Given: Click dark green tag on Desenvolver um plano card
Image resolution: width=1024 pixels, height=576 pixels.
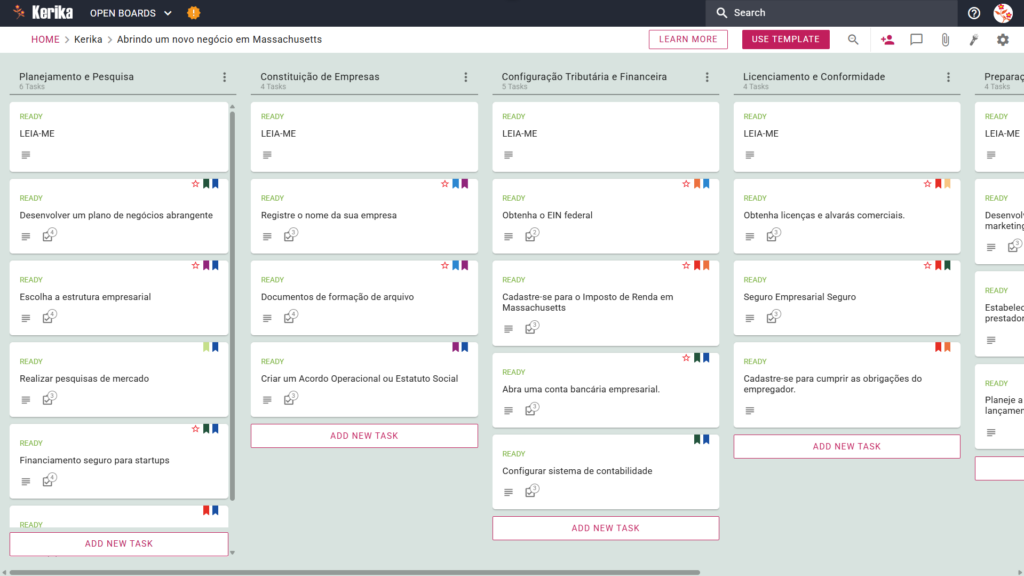Looking at the screenshot, I should point(206,184).
